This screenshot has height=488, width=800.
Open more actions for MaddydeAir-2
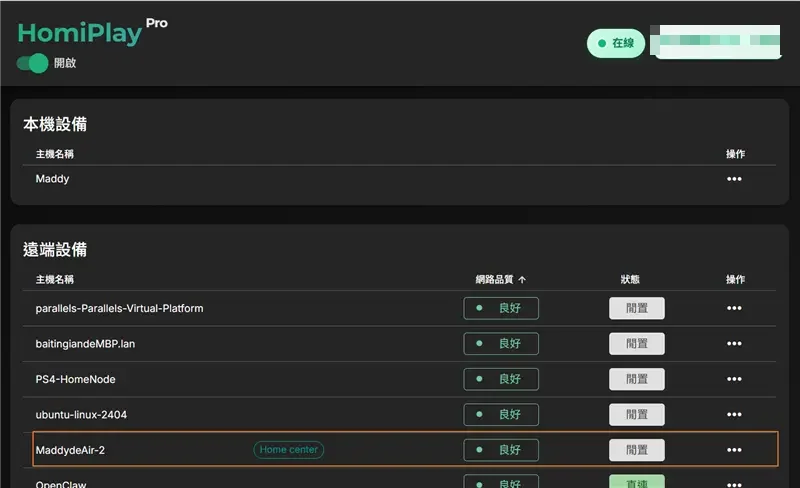(734, 450)
